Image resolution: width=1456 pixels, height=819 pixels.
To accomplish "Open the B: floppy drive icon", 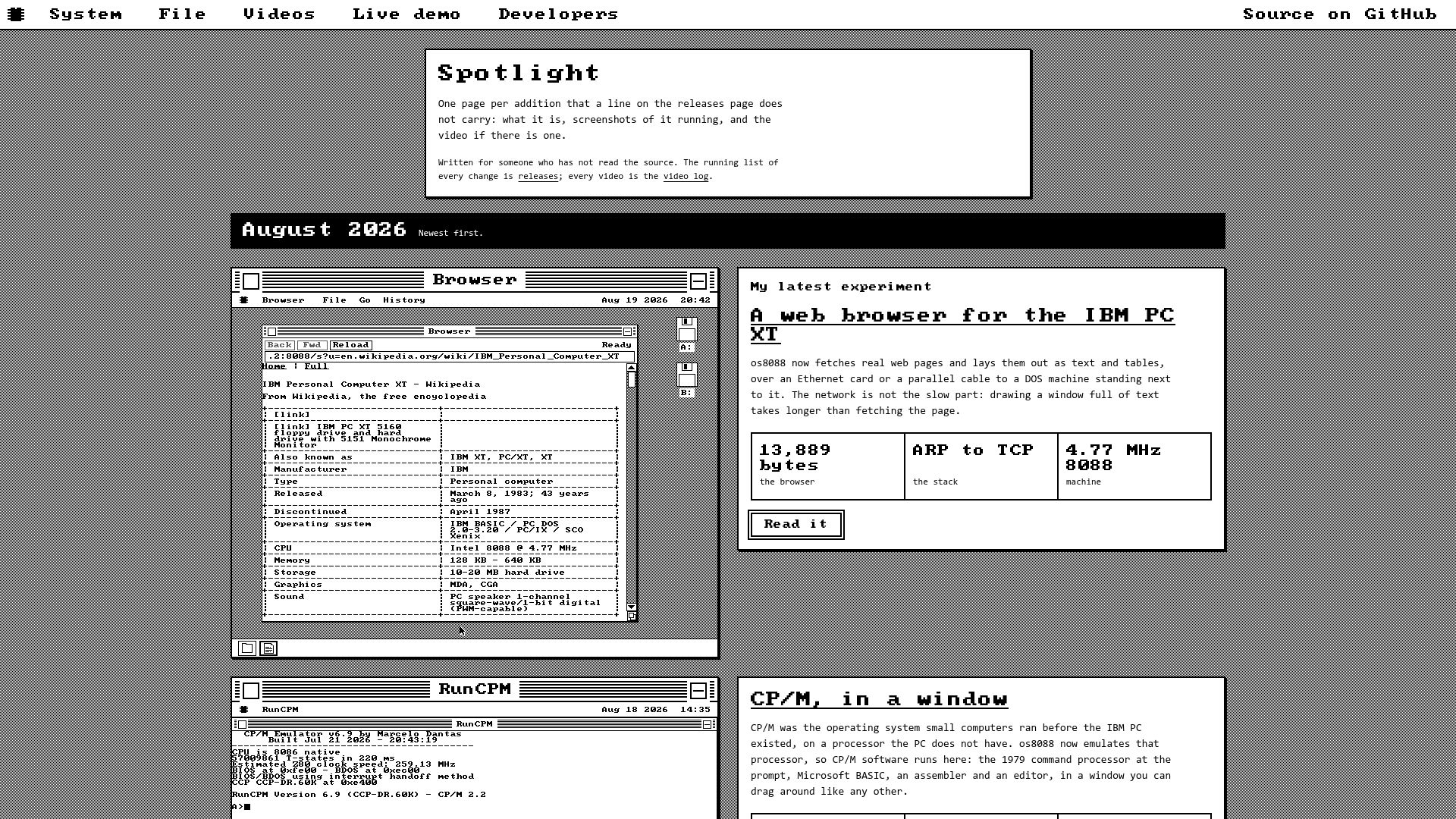I will [686, 380].
